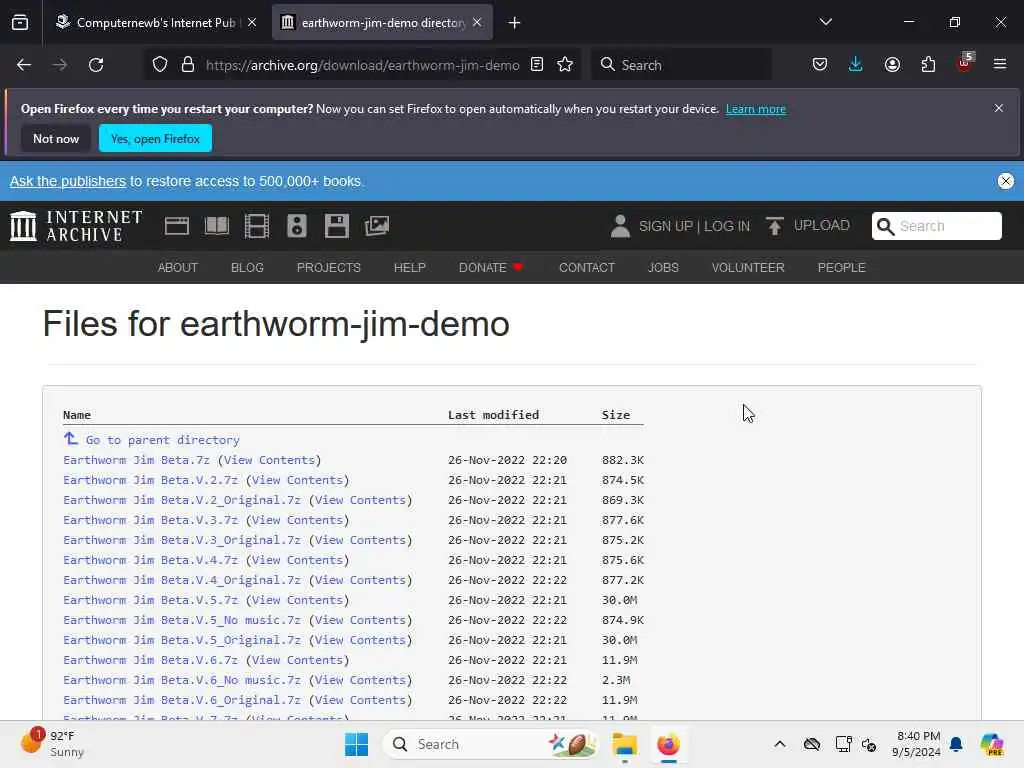This screenshot has height=768, width=1024.
Task: Download Earthworm Jim Beta.V.5_No music.7z
Action: tap(182, 620)
